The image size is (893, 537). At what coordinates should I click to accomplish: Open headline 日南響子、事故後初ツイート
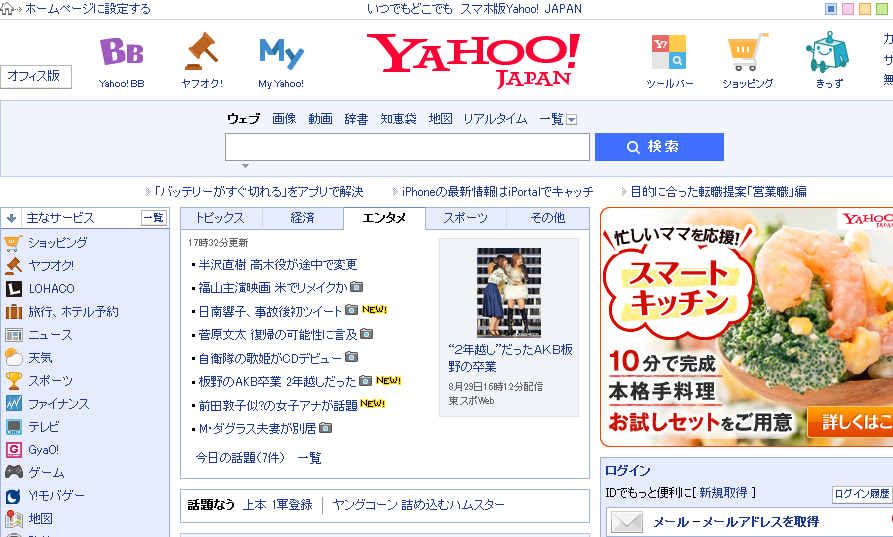(270, 311)
